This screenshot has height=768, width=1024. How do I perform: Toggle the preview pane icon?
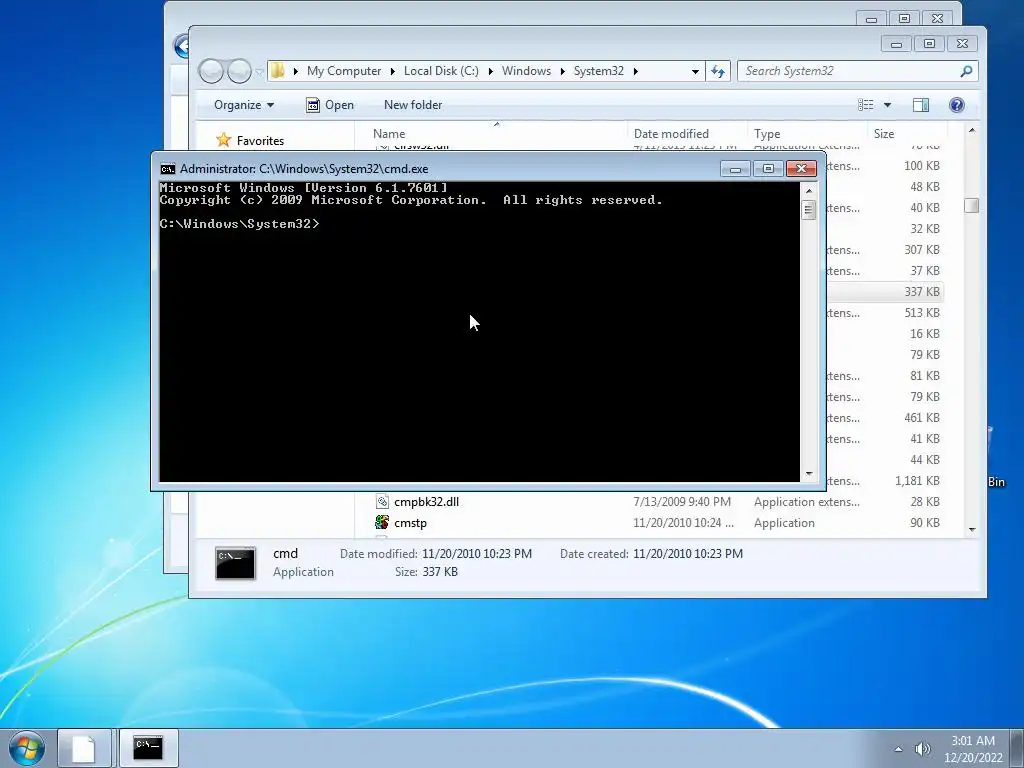921,104
